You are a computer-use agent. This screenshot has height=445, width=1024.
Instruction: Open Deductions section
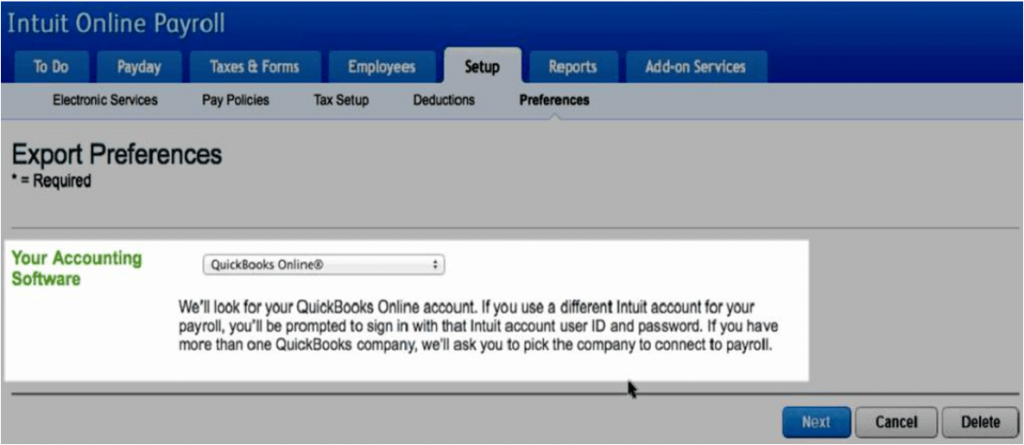444,101
